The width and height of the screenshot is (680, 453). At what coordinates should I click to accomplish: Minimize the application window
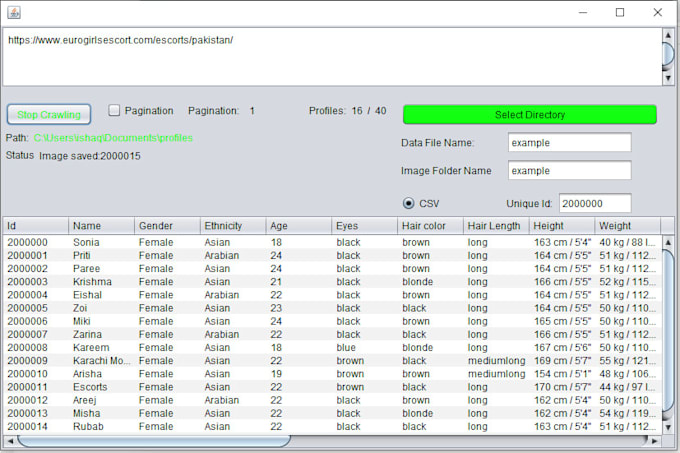[583, 13]
